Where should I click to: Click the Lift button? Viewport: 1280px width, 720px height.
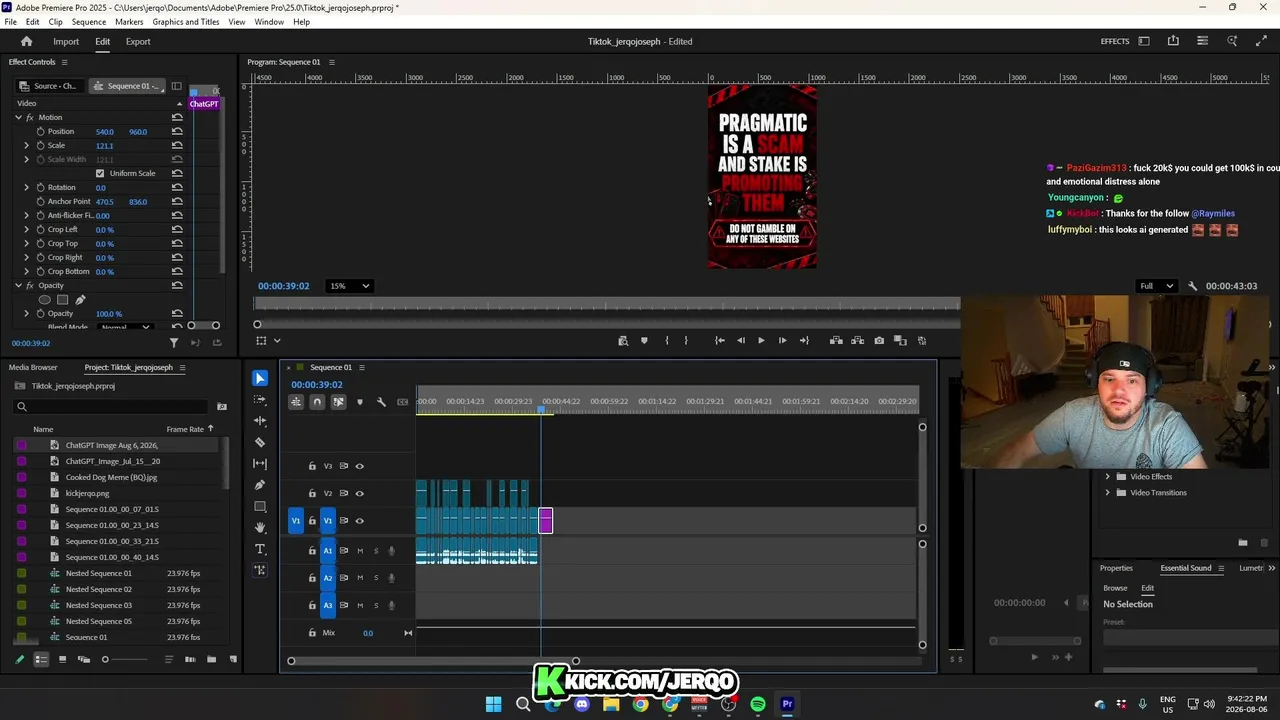pos(836,341)
